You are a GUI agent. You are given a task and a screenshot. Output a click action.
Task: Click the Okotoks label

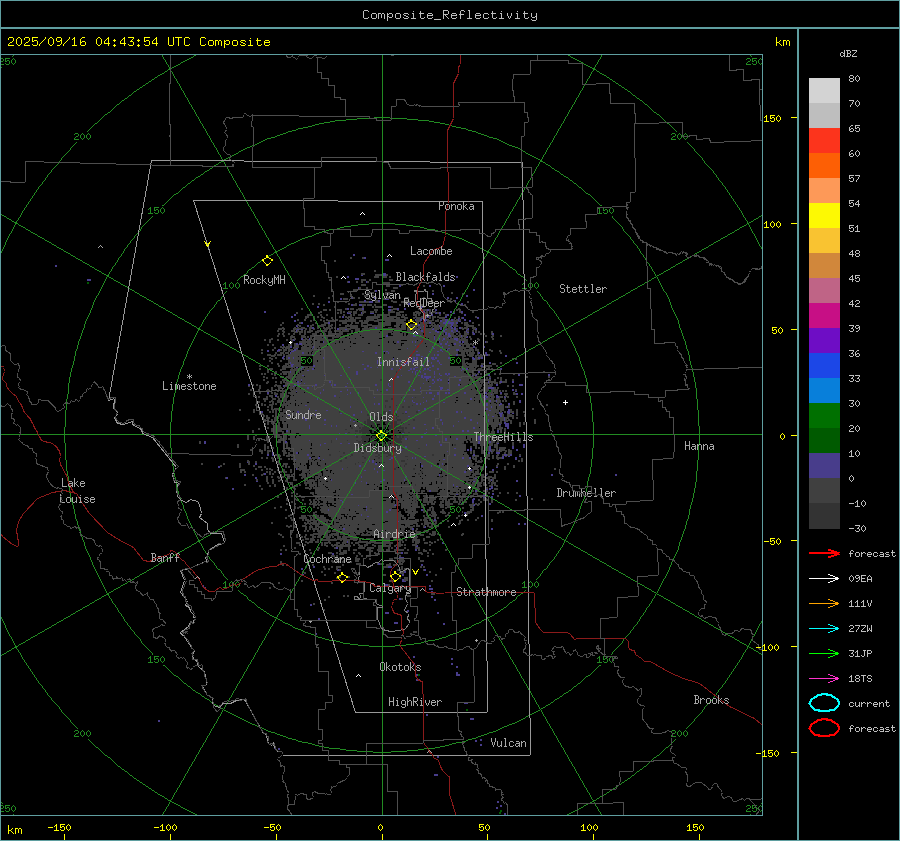point(400,667)
